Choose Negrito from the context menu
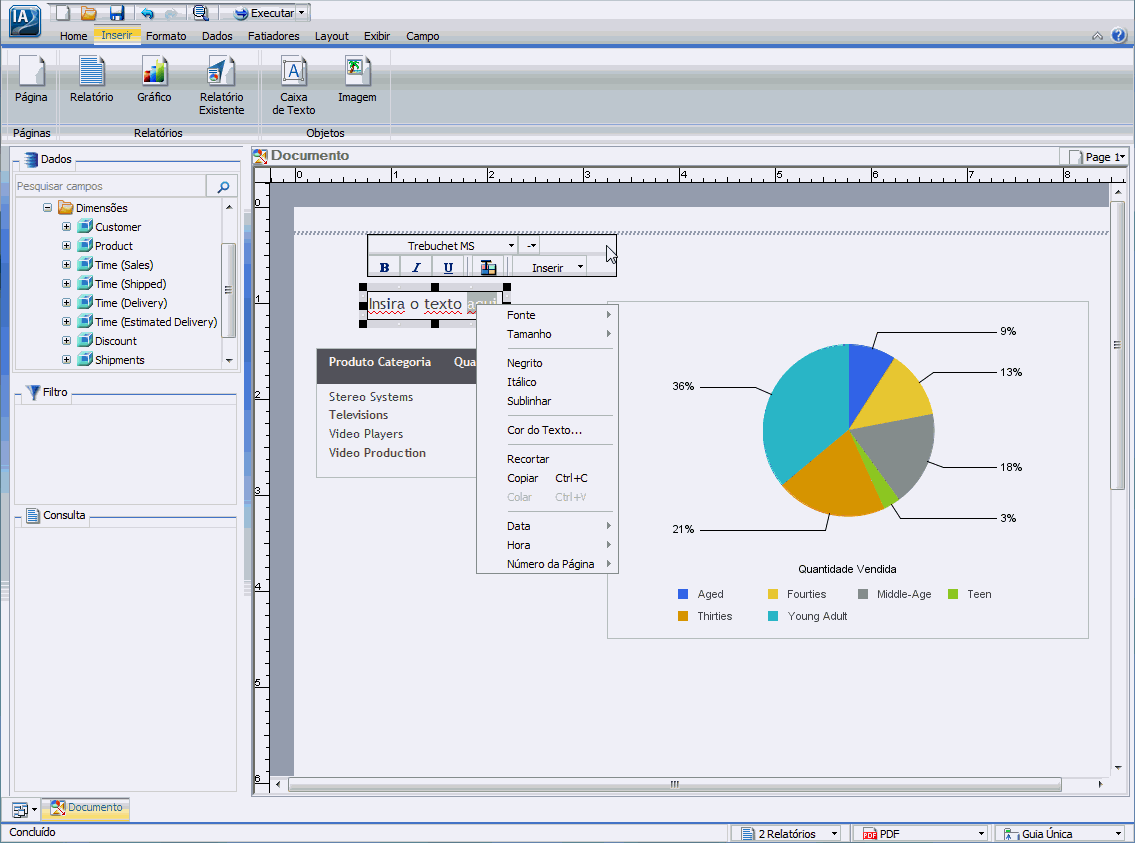The image size is (1135, 843). point(547,363)
